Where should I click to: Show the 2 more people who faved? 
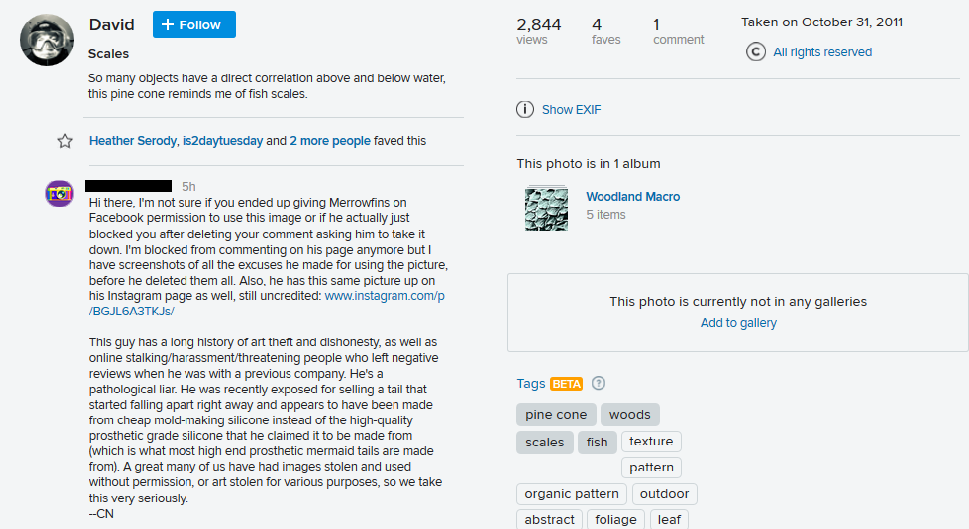tap(330, 141)
